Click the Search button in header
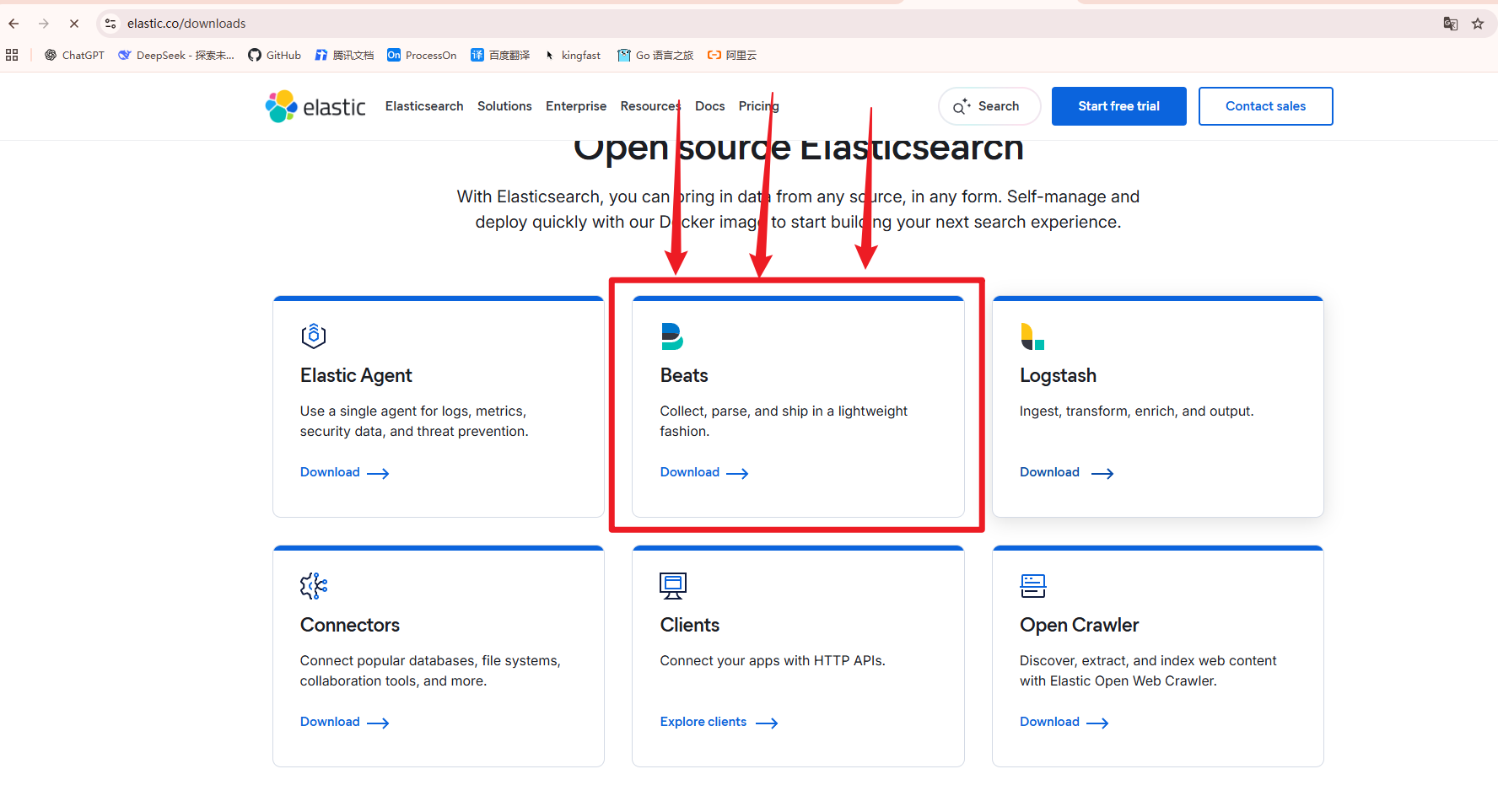The height and width of the screenshot is (812, 1498). (x=989, y=106)
